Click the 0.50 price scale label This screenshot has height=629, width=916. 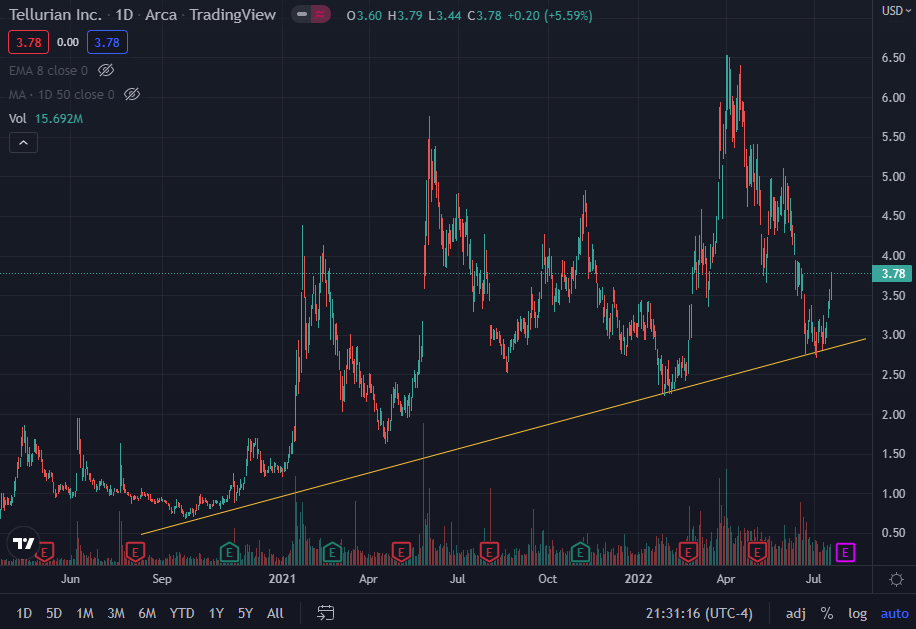[x=893, y=533]
